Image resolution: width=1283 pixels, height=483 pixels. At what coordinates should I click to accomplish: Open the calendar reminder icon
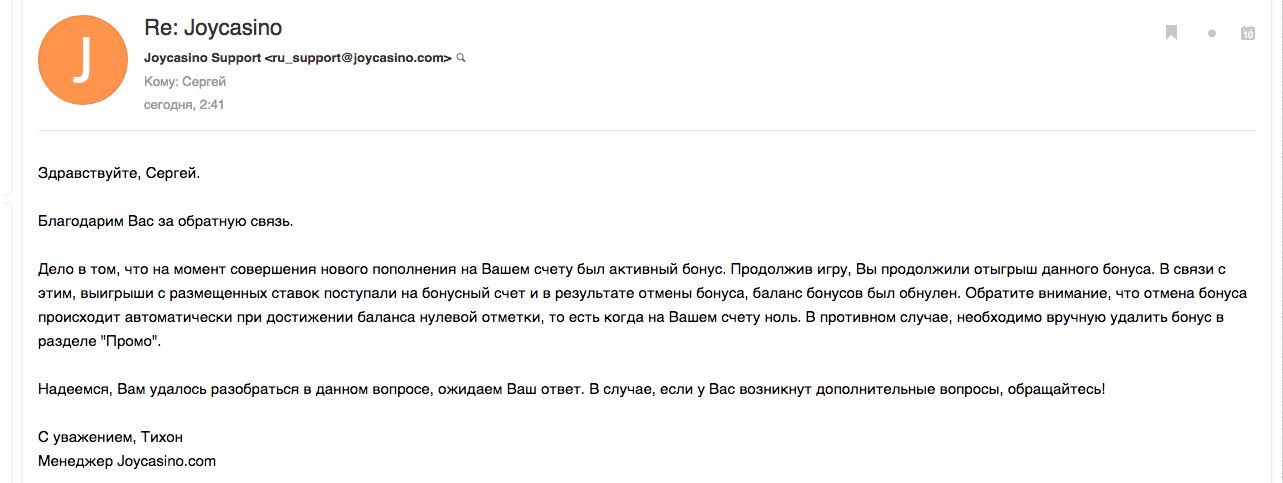tap(1248, 33)
